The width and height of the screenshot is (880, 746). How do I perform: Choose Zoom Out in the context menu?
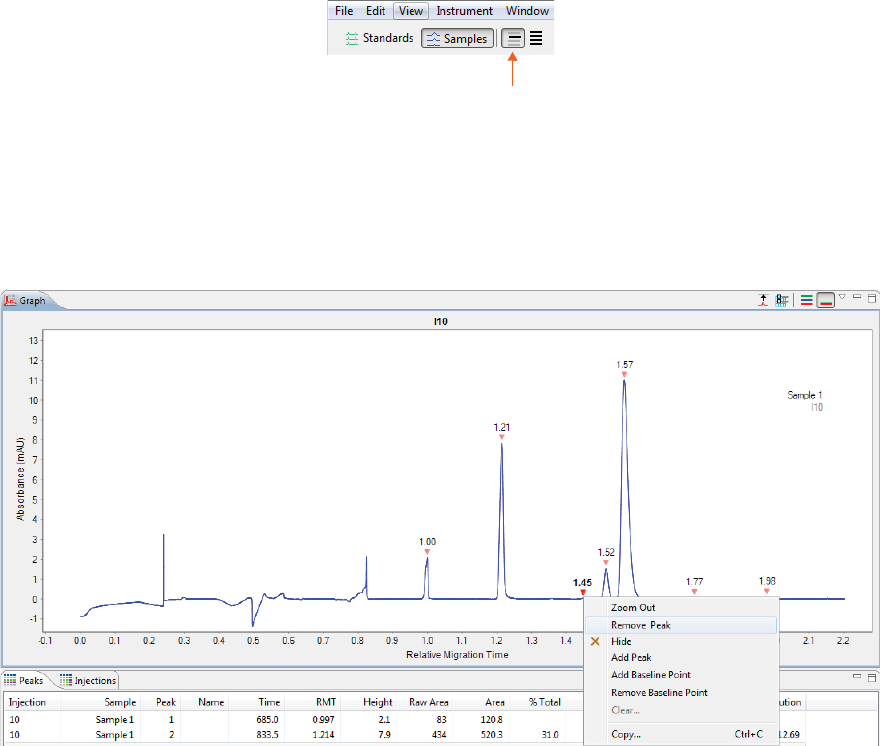[680, 607]
